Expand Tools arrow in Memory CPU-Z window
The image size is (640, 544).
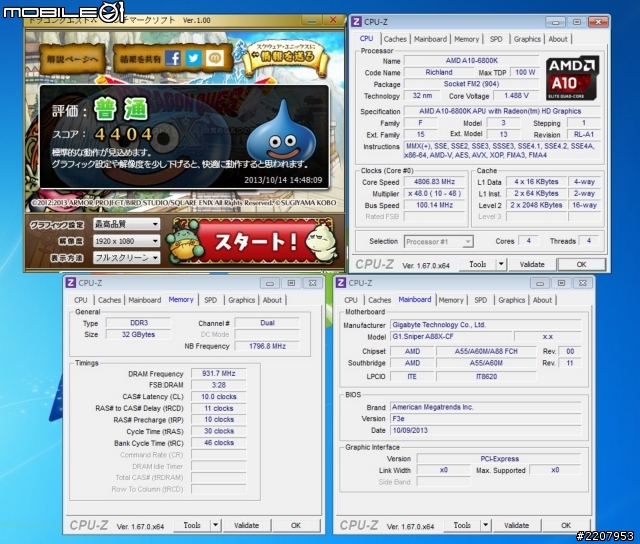[216, 525]
